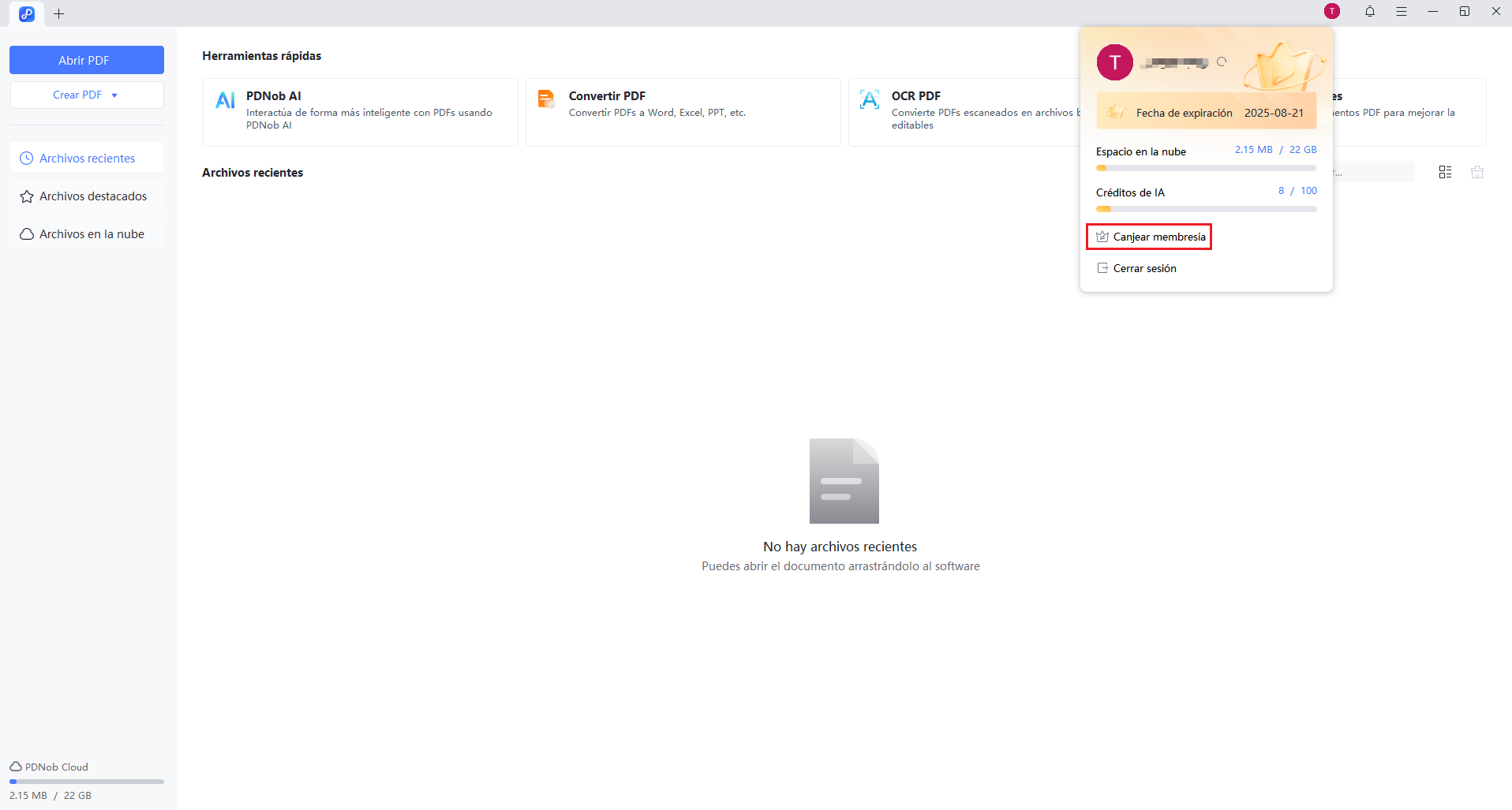Screen dimensions: 1512x810
Task: Click the Herramientas rápidas heading
Action: click(262, 56)
